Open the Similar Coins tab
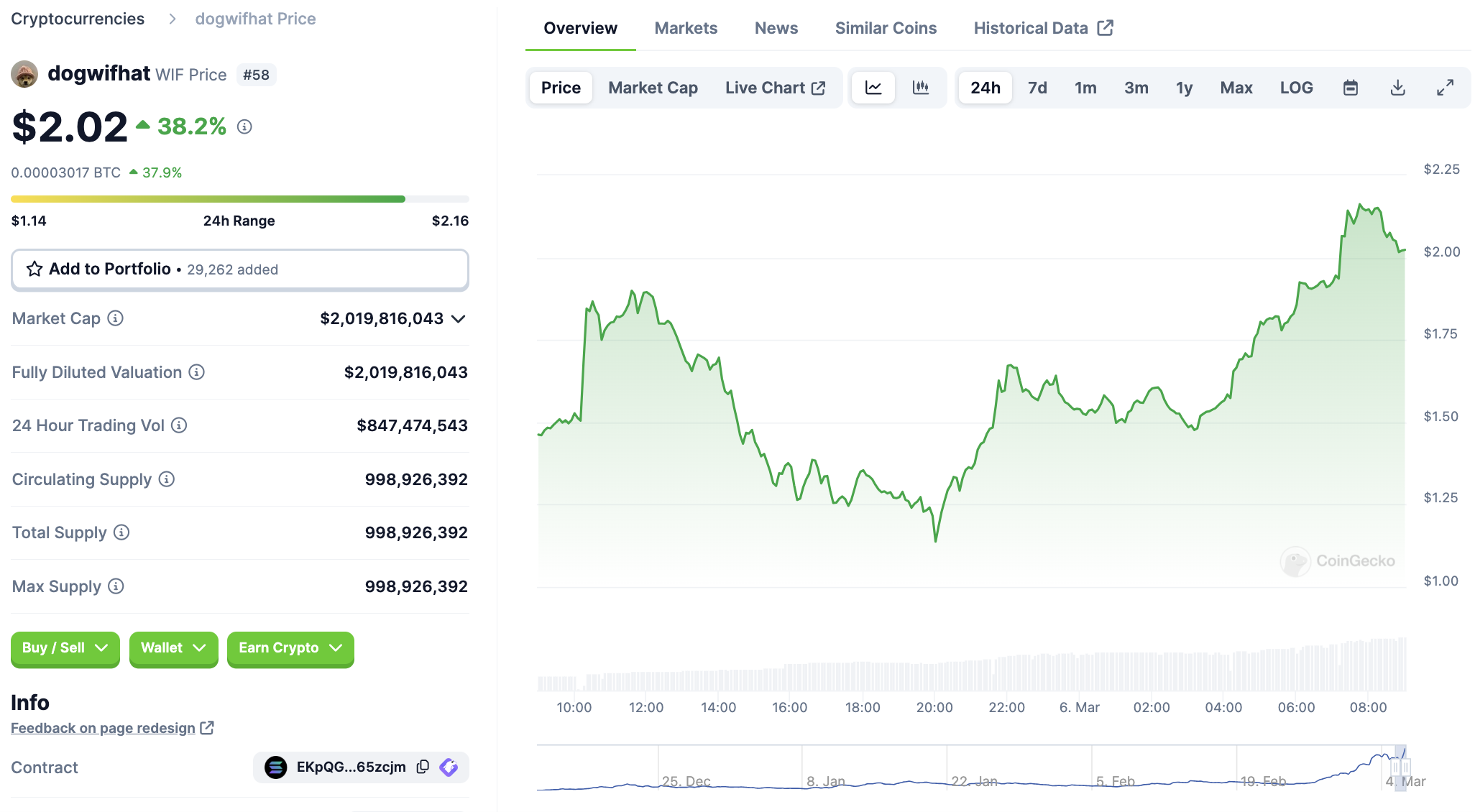Screen dimensions: 1475x812 click(x=886, y=28)
